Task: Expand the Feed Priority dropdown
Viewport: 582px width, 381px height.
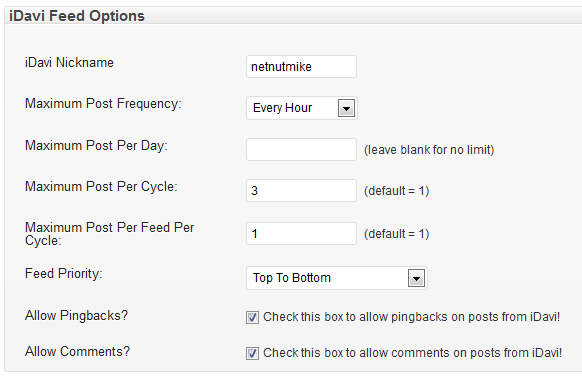Action: pos(337,278)
